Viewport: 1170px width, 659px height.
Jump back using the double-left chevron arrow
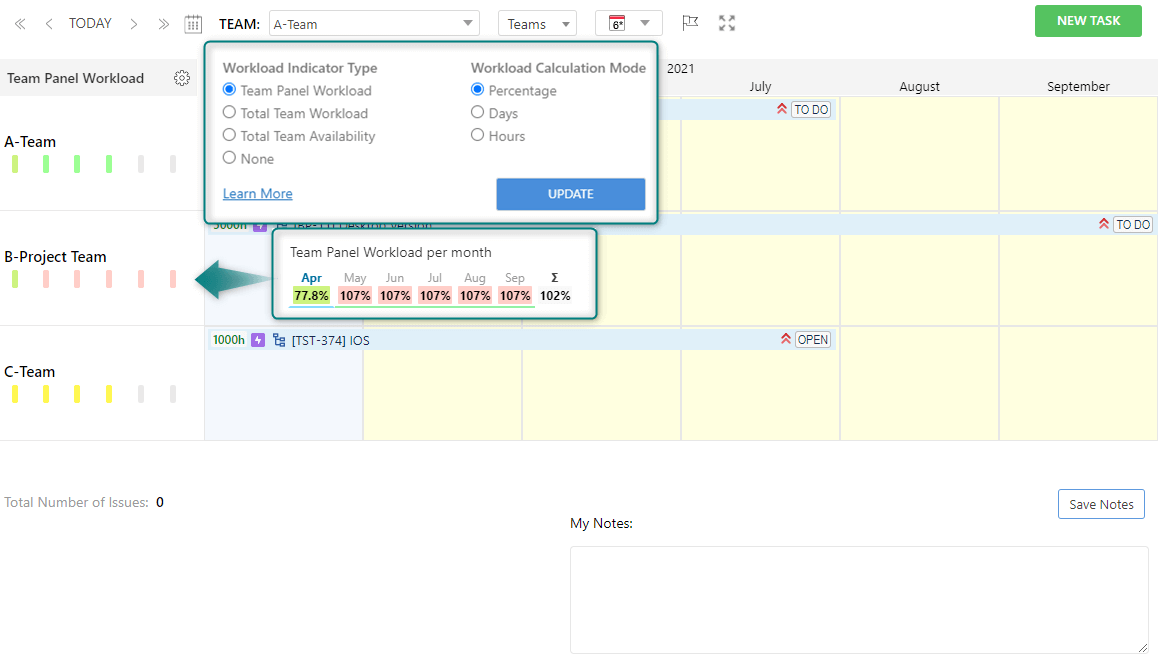coord(19,23)
